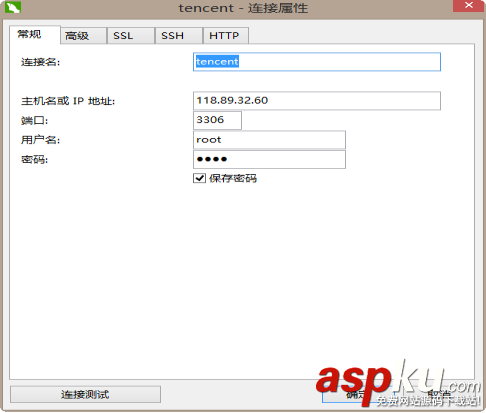This screenshot has width=486, height=413.
Task: Open the SSL tab
Action: pos(131,36)
